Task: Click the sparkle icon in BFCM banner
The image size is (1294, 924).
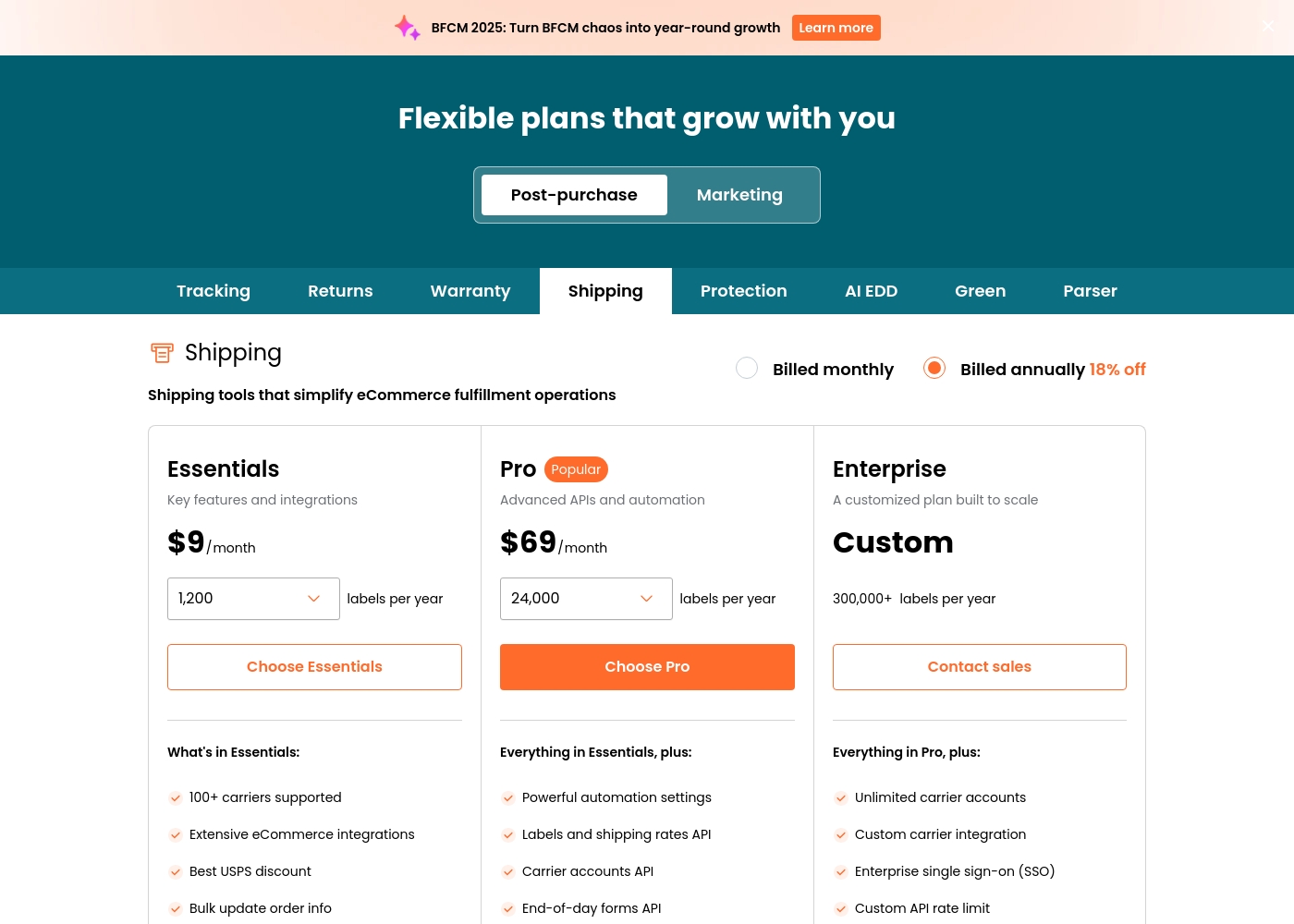Action: 408,28
